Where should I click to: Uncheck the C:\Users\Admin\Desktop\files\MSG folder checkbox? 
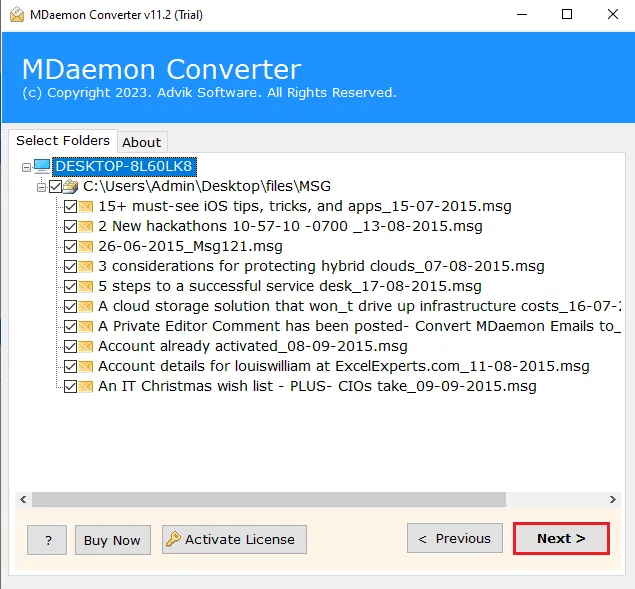coord(56,186)
